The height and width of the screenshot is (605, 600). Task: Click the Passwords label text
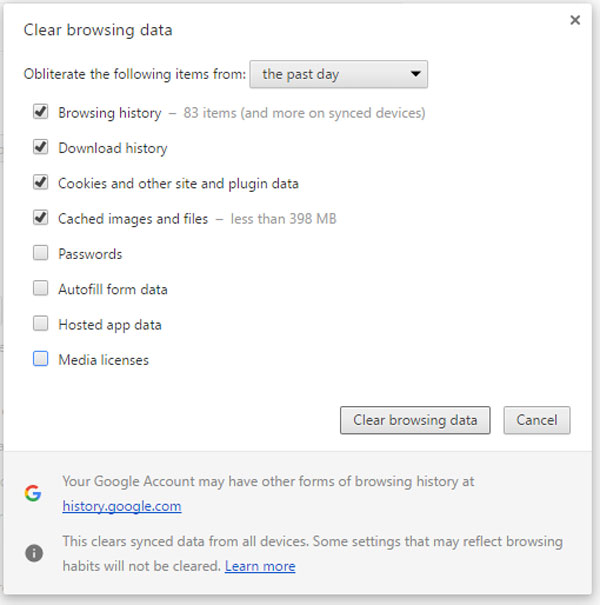coord(90,254)
